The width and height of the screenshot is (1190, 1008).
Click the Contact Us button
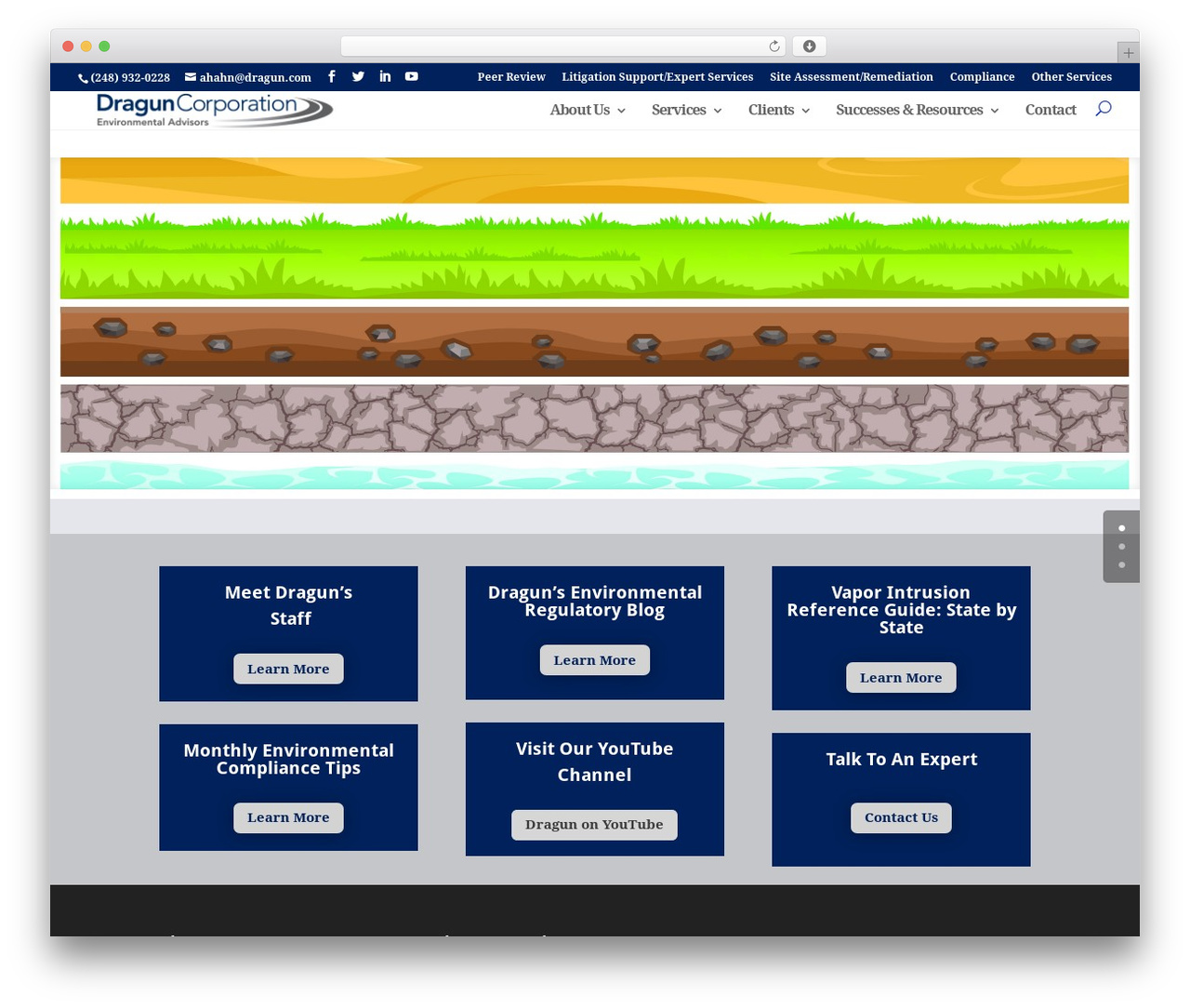pos(901,817)
